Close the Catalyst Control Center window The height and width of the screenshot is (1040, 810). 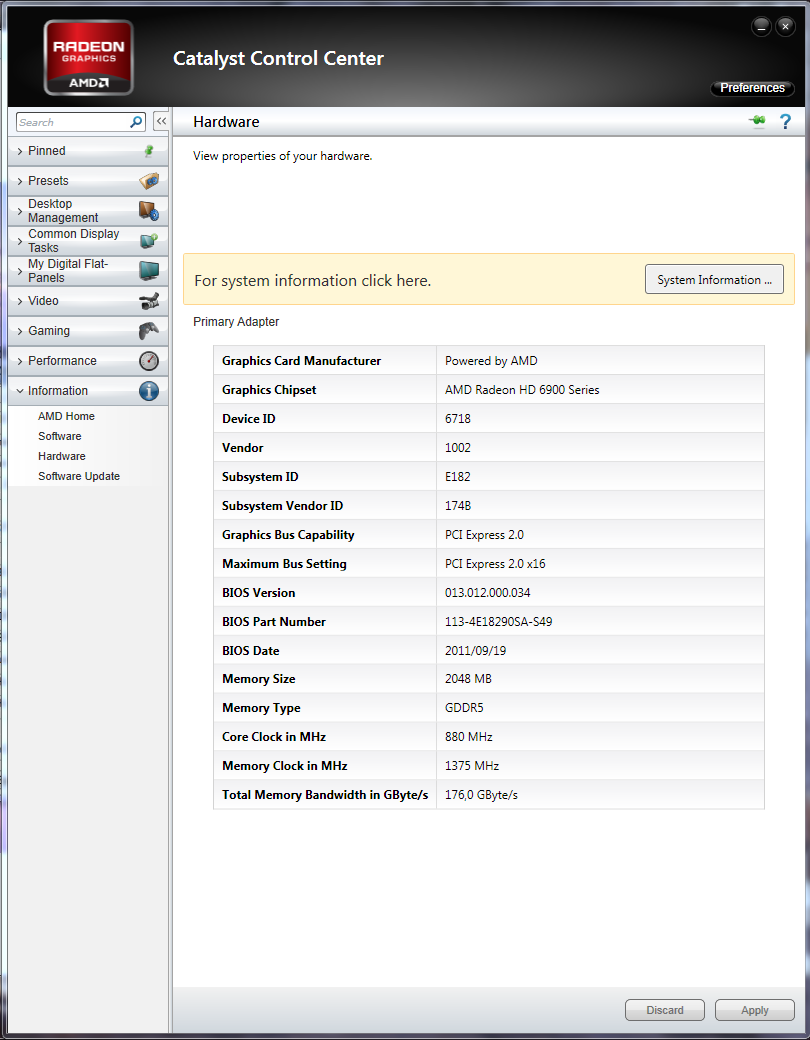pos(785,27)
